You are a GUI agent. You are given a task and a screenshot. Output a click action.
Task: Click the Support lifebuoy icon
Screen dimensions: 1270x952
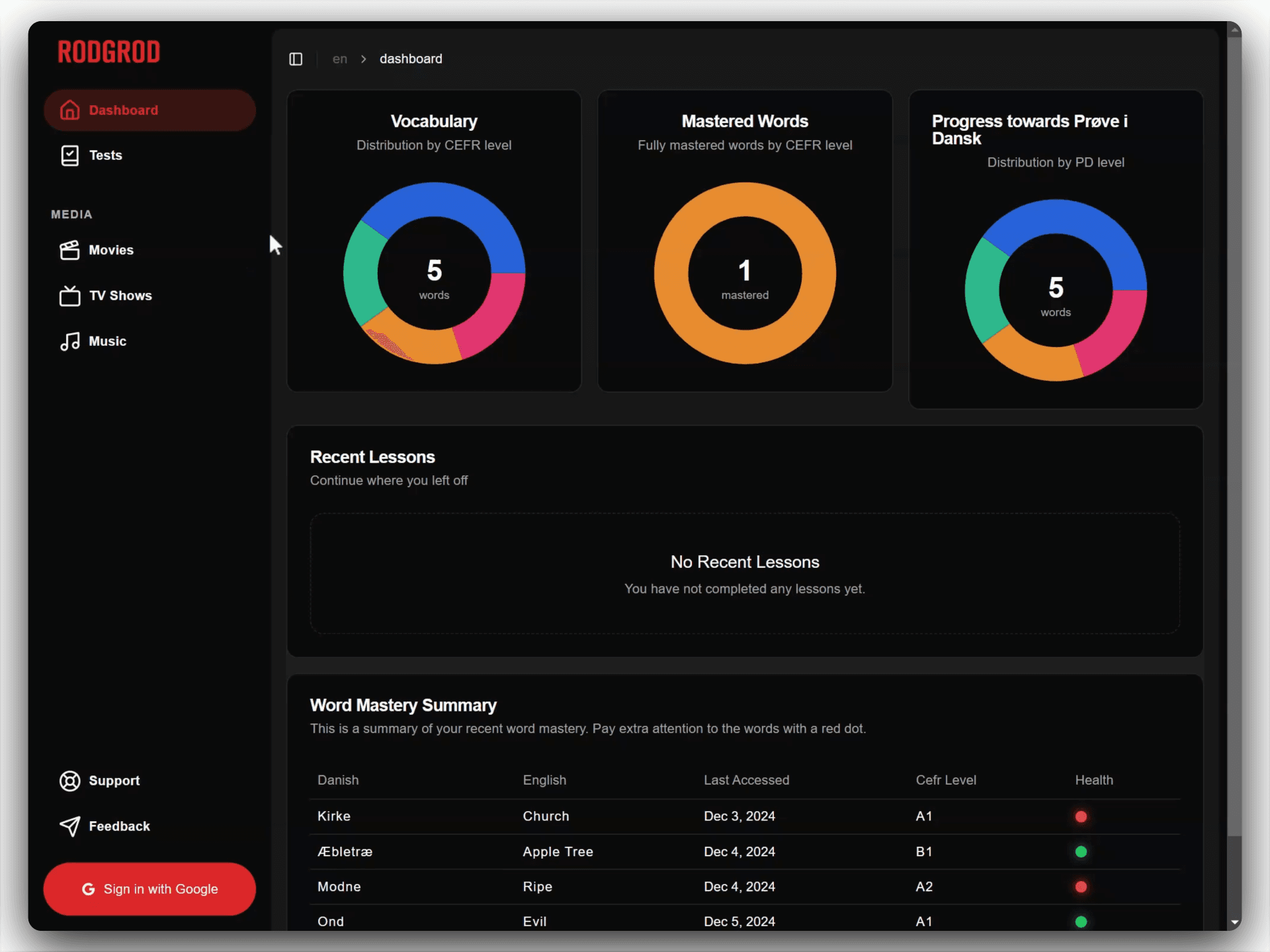click(x=69, y=781)
